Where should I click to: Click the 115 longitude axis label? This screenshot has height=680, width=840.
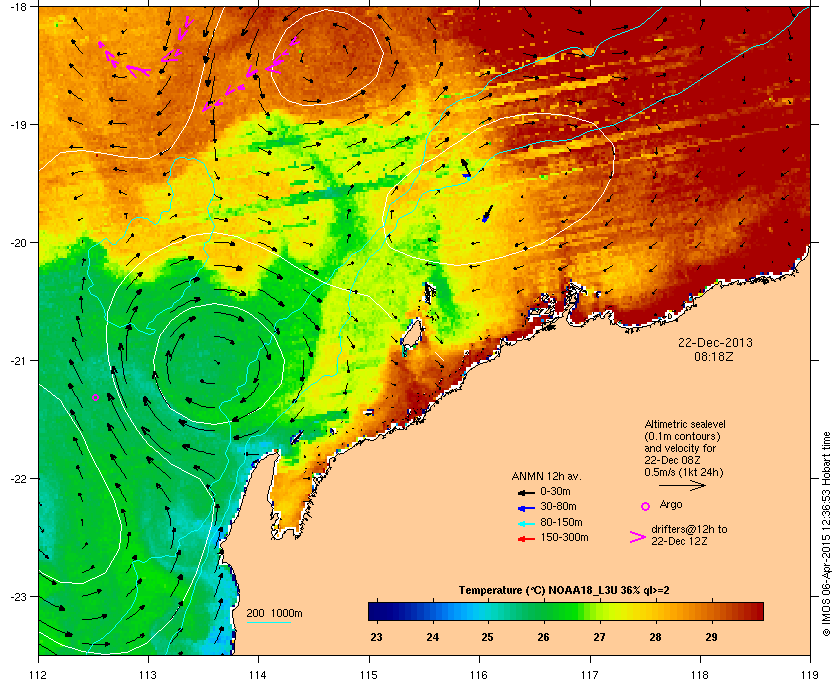369,674
